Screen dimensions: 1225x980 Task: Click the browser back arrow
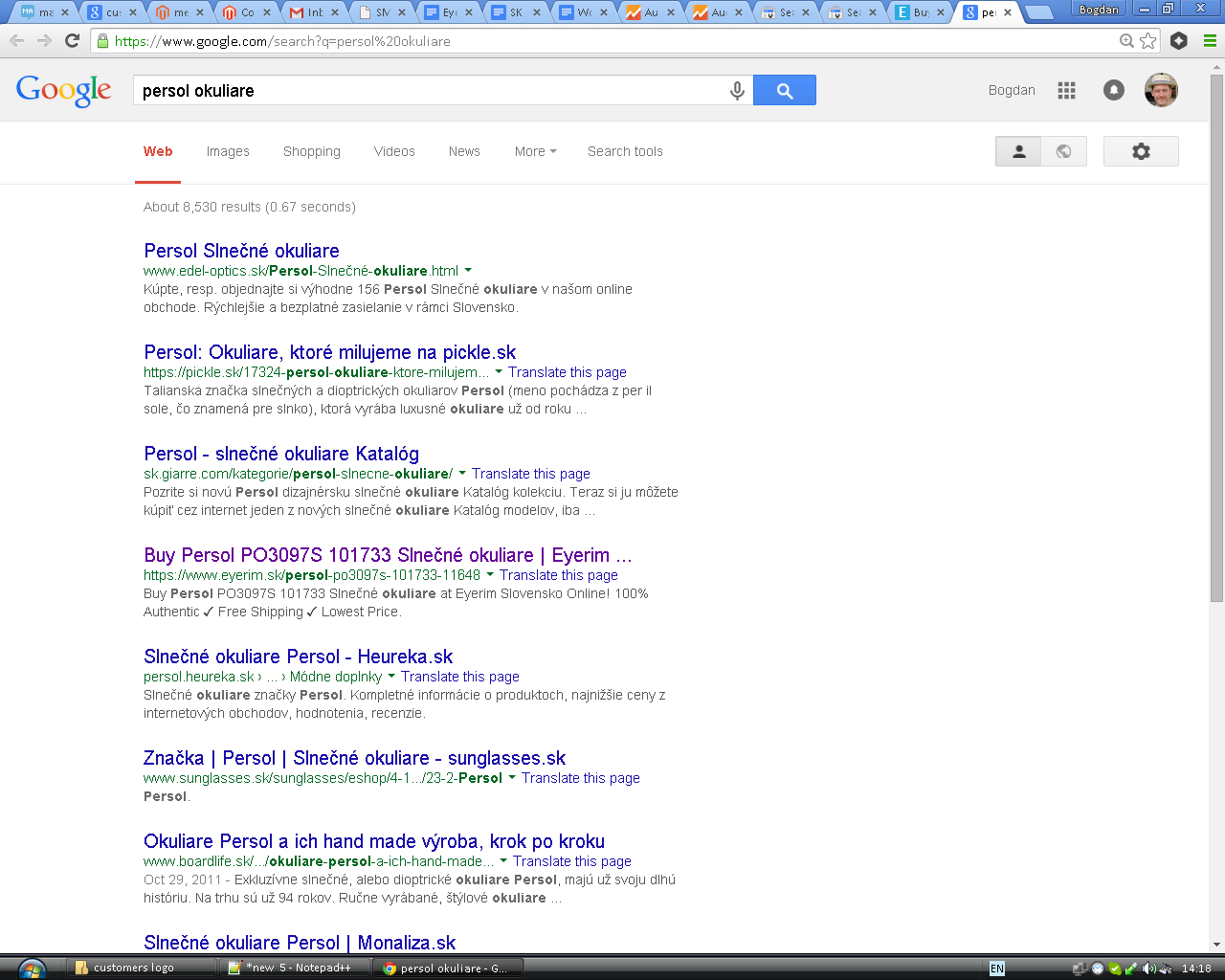coord(16,41)
